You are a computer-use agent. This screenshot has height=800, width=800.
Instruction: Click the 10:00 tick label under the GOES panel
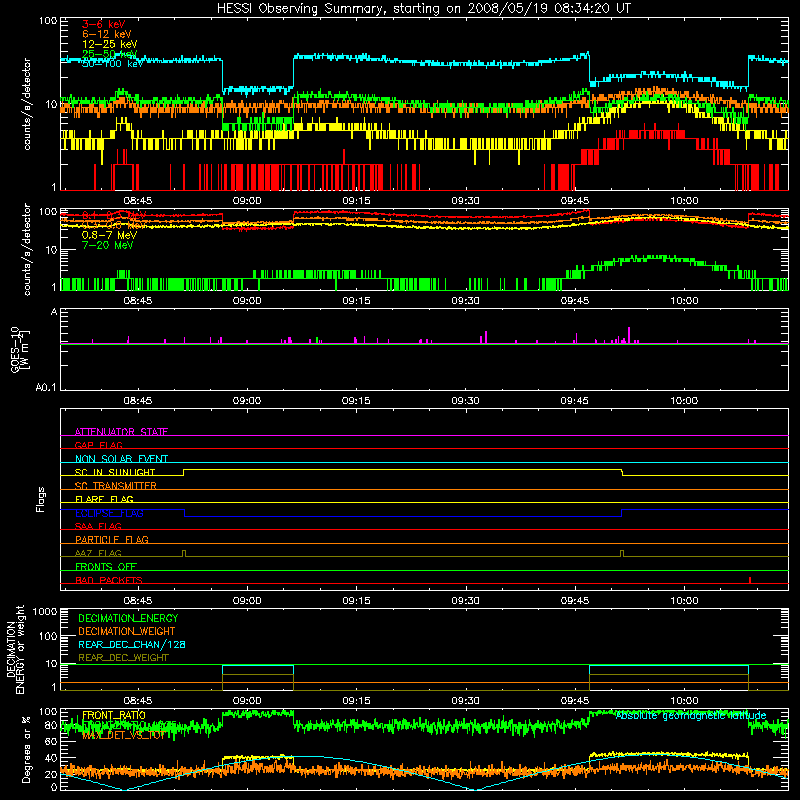tap(684, 401)
